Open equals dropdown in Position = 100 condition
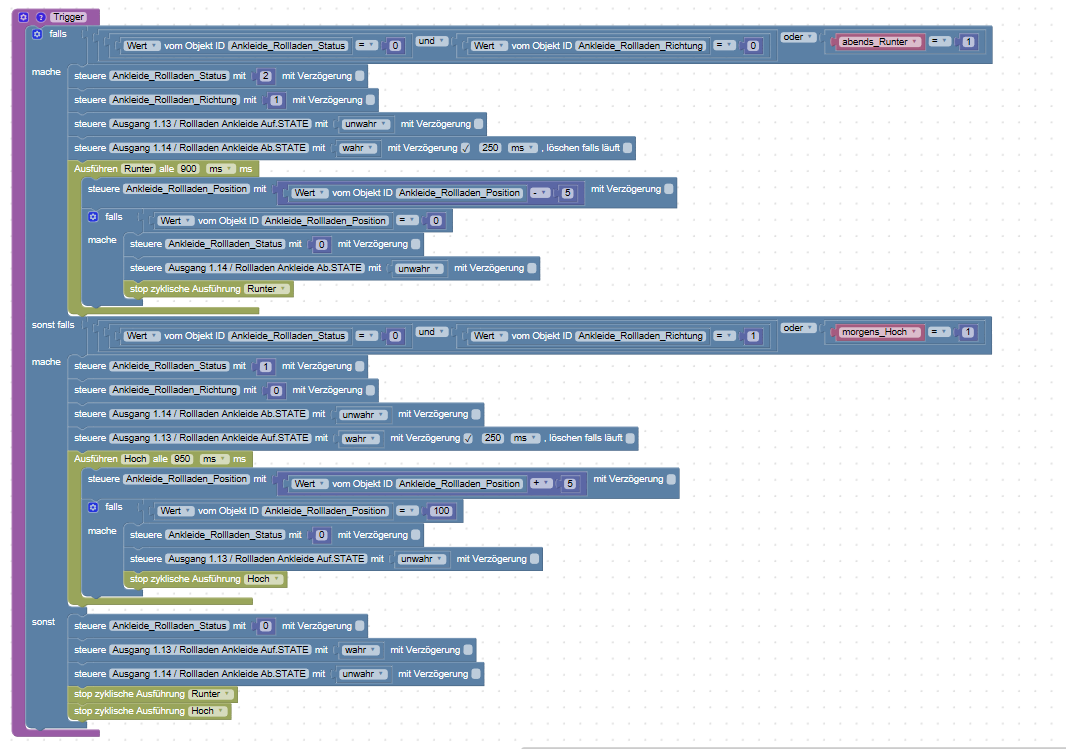1066x749 pixels. pos(407,510)
